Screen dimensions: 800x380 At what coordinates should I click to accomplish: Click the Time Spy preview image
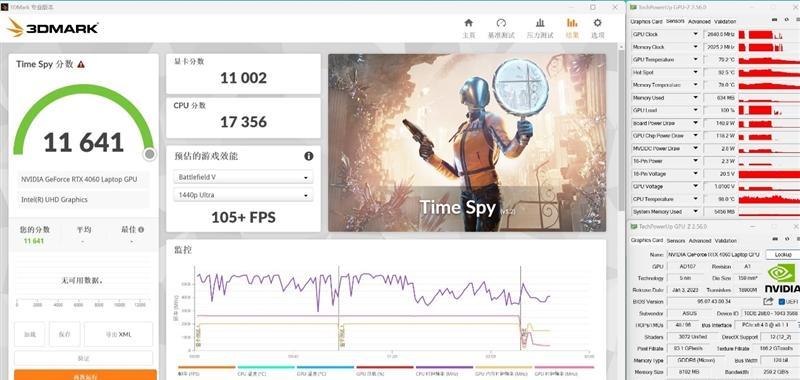click(467, 143)
